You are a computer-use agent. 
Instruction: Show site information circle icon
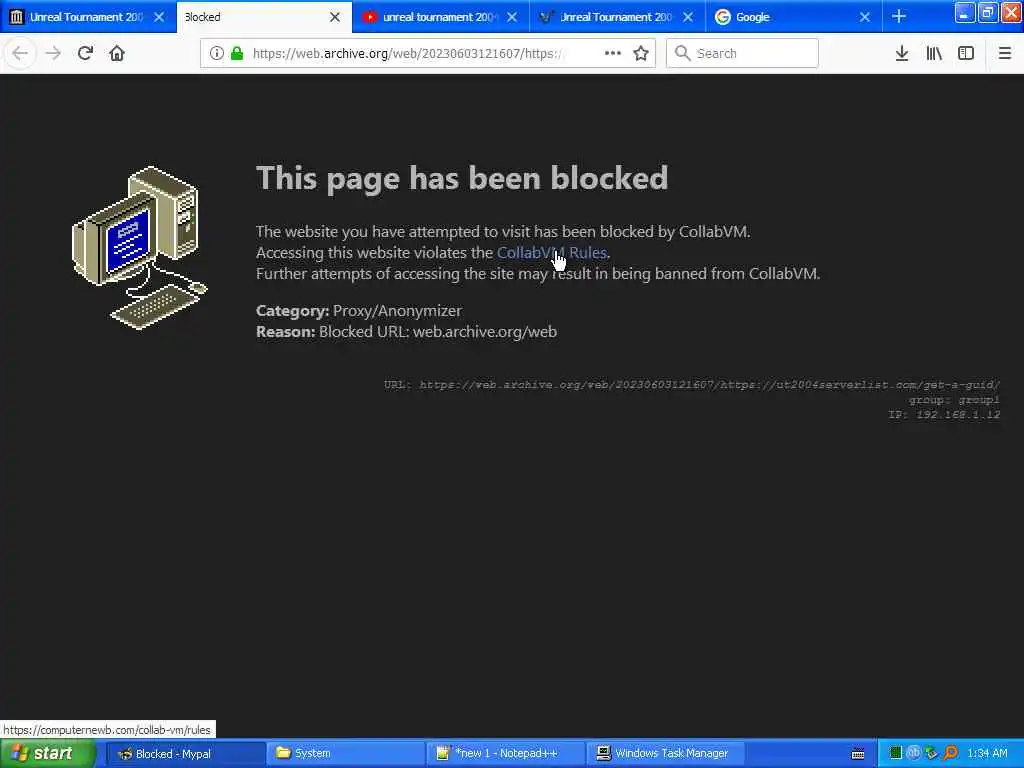[x=217, y=53]
